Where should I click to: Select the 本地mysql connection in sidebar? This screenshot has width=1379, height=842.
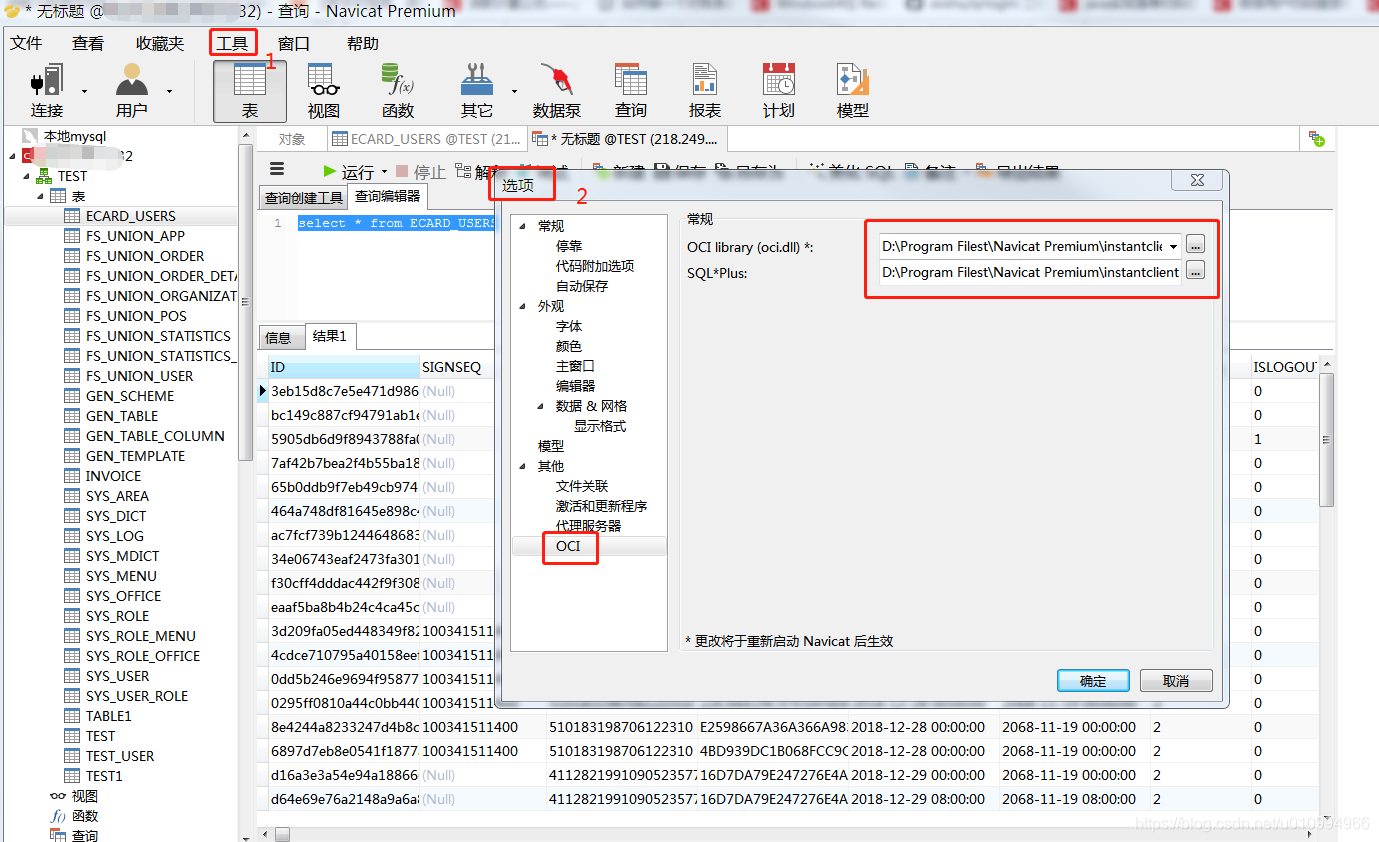click(x=74, y=136)
